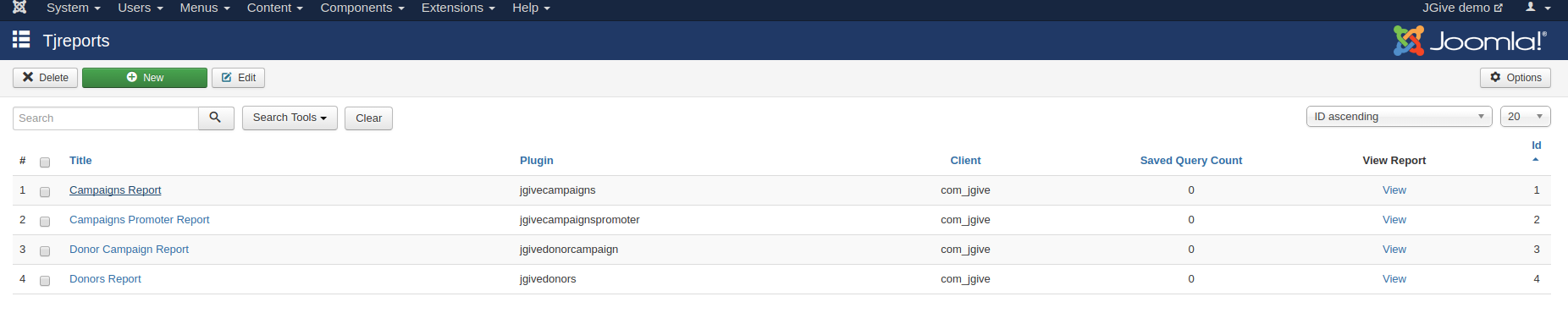Viewport: 1568px width, 324px height.
Task: Select the Donors Report row checkbox
Action: 45,281
